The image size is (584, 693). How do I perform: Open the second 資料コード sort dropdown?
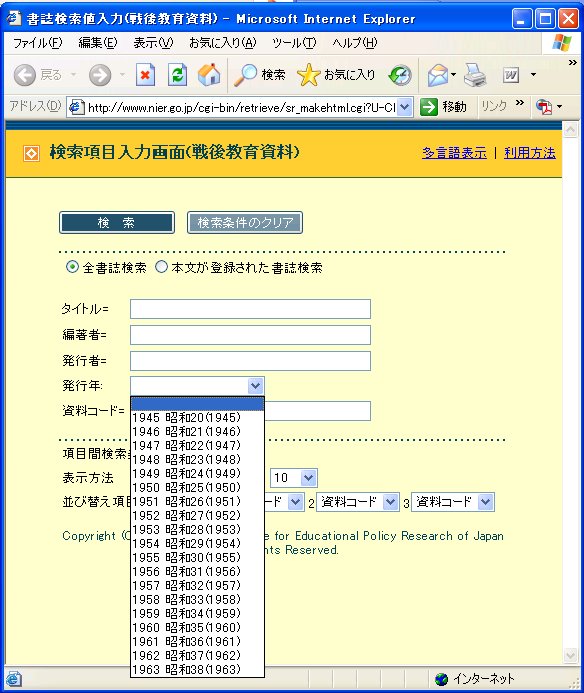pos(358,502)
